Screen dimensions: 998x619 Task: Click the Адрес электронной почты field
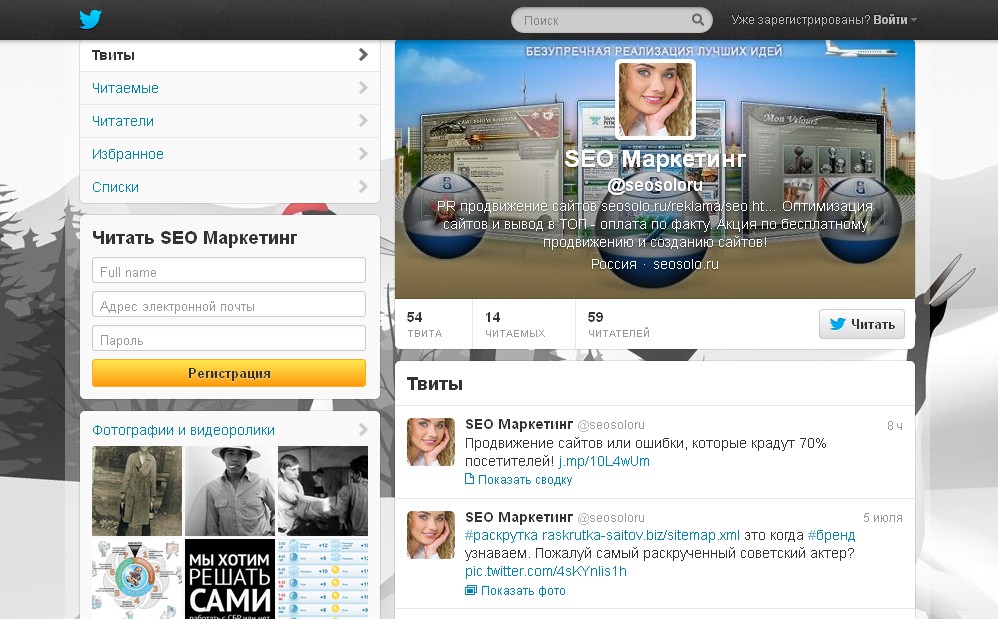pyautogui.click(x=229, y=304)
